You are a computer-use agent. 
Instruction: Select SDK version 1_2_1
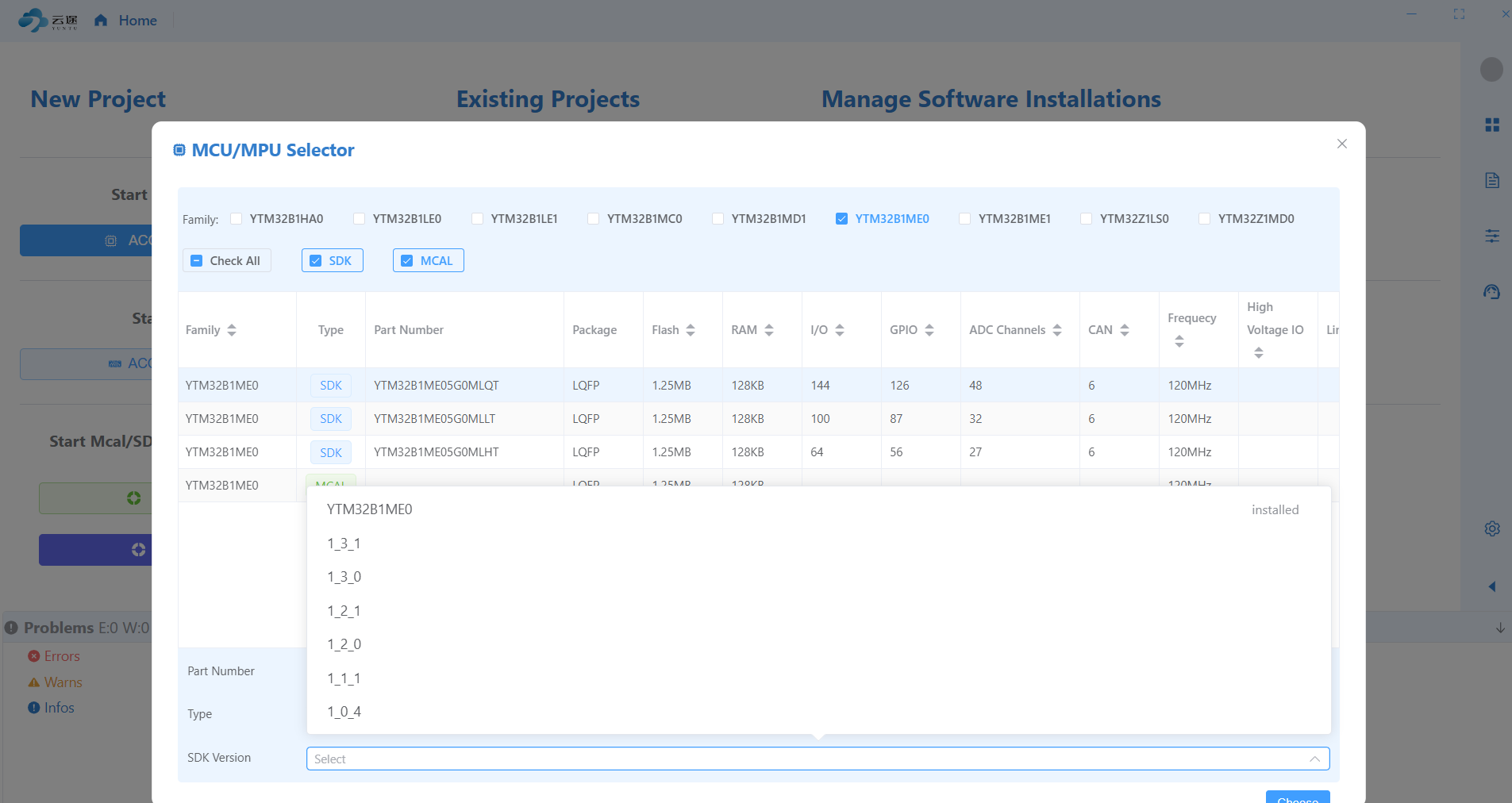coord(818,611)
